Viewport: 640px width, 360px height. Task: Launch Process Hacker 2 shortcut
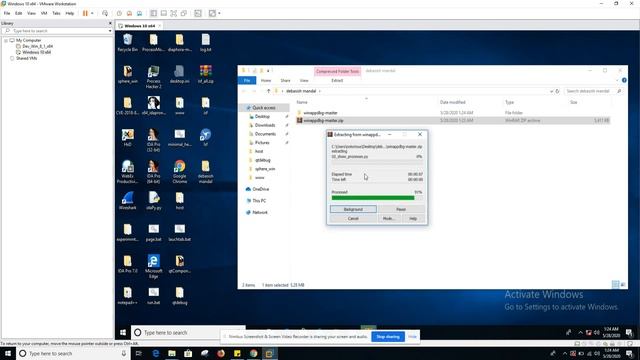(x=153, y=77)
